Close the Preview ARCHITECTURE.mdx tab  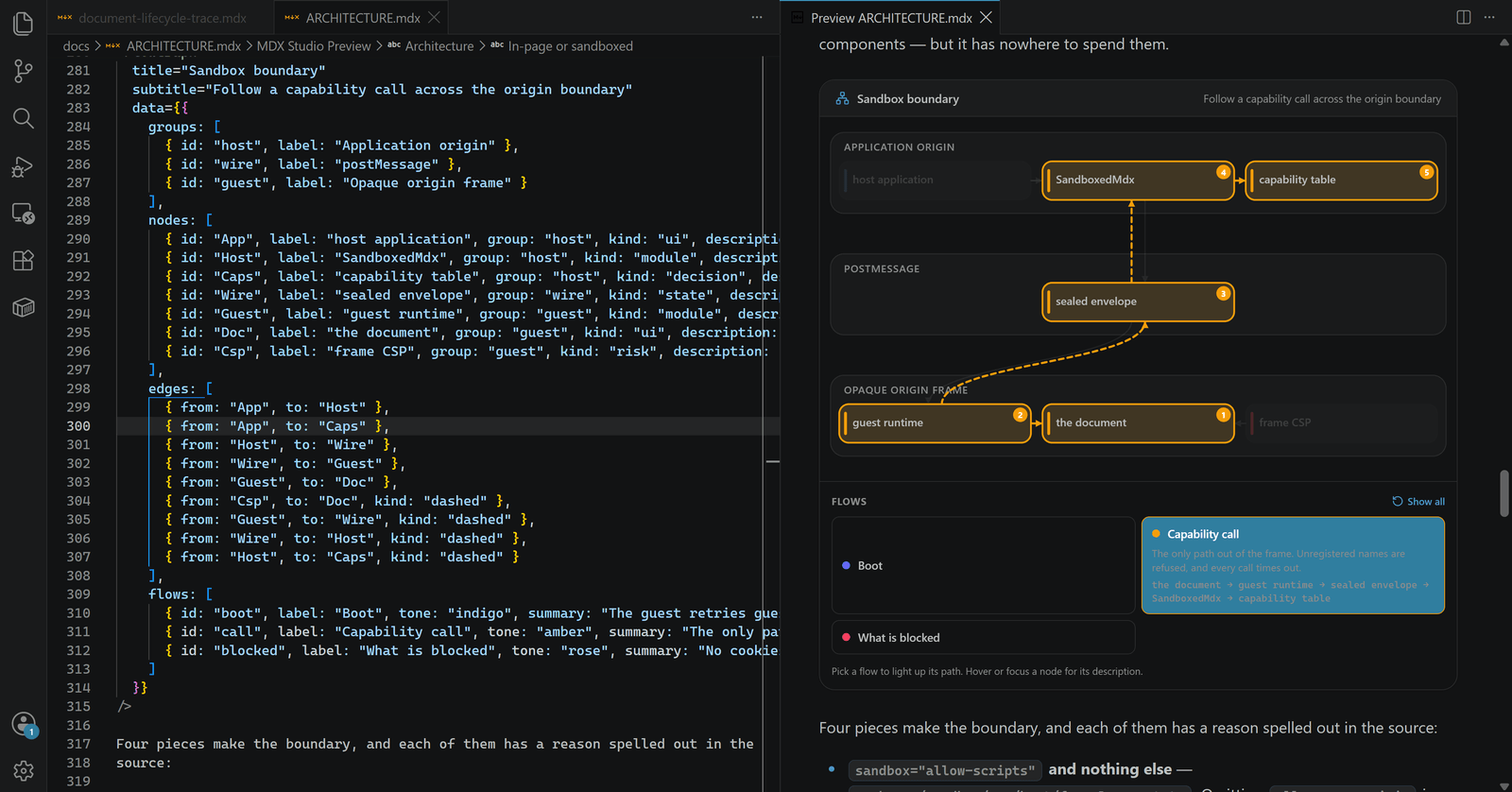pos(986,17)
